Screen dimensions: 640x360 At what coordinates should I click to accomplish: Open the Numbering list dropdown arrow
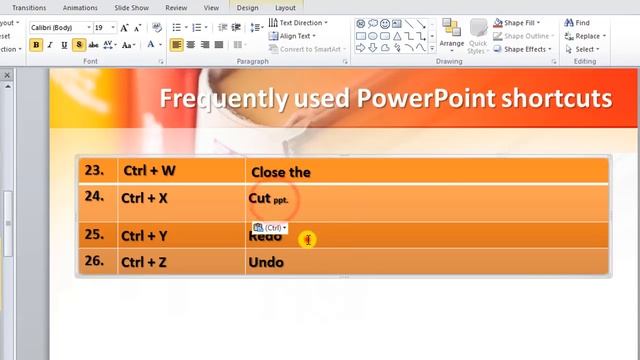click(x=206, y=27)
